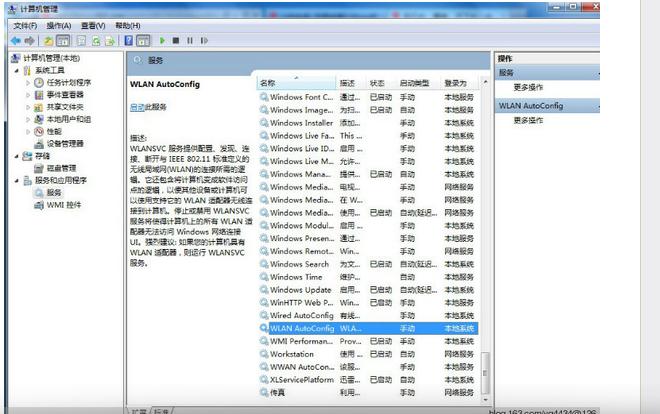660x414 pixels.
Task: Collapse the 存储 tree node
Action: 16,156
